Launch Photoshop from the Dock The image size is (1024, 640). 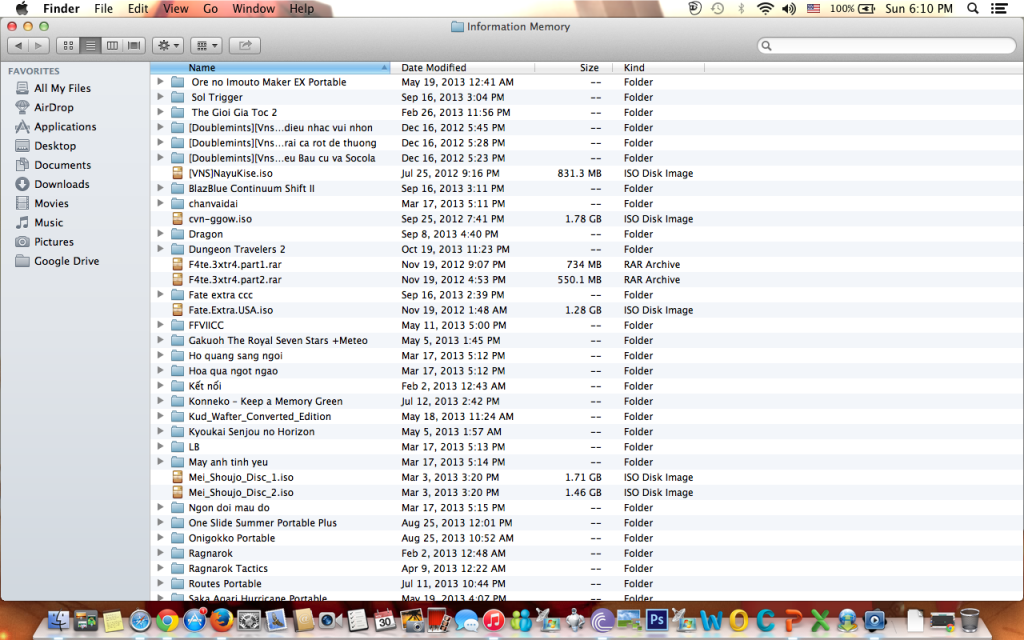point(656,619)
